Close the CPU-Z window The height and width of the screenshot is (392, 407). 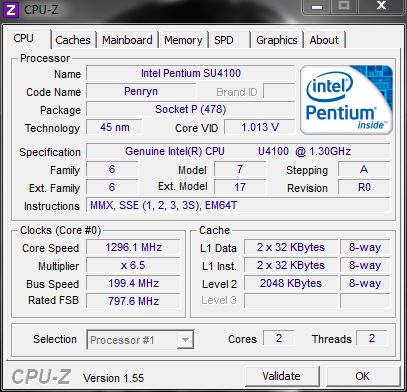tap(381, 7)
